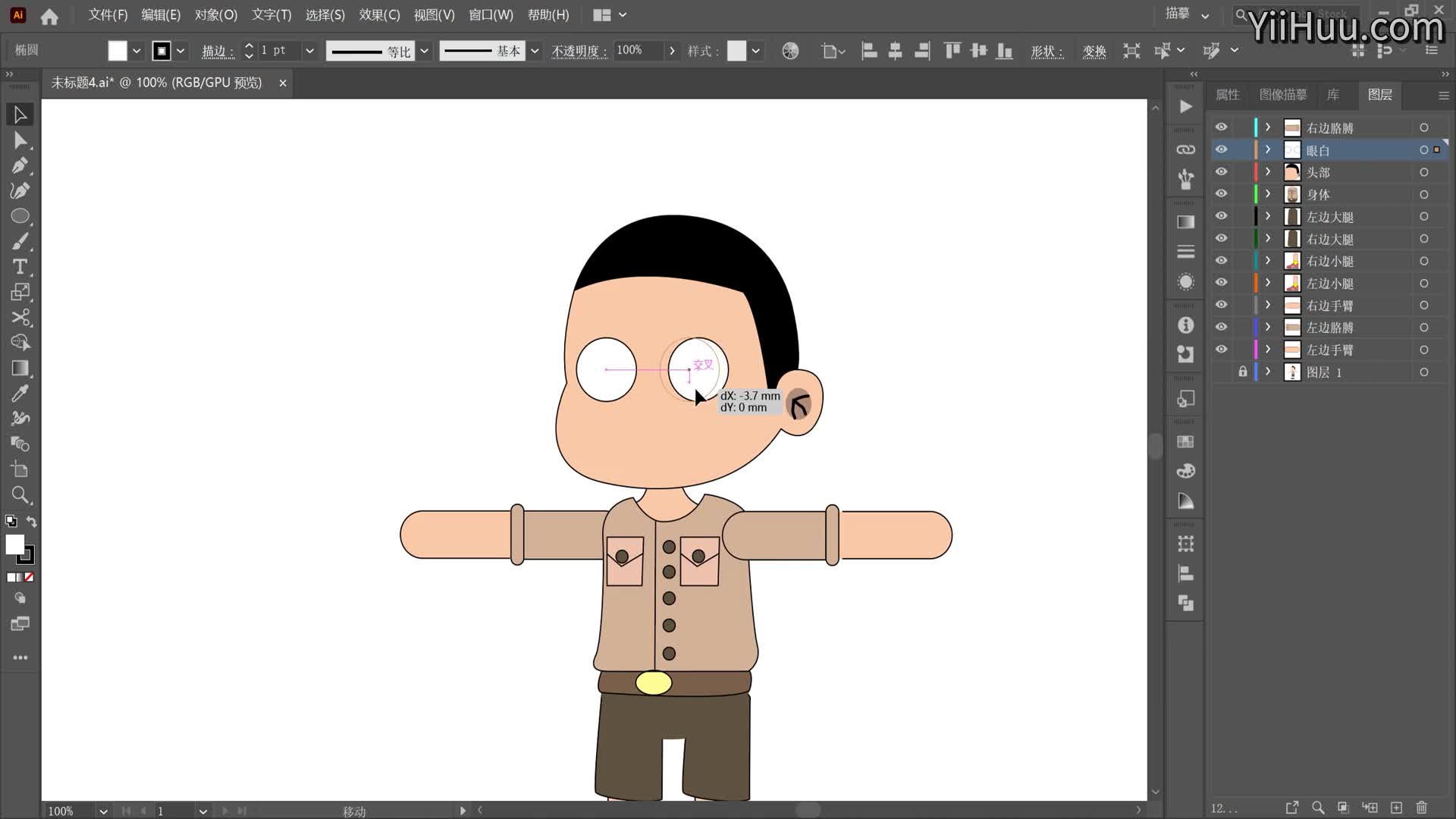Hide the 右边胳膊 layer
The width and height of the screenshot is (1456, 819).
pos(1221,127)
